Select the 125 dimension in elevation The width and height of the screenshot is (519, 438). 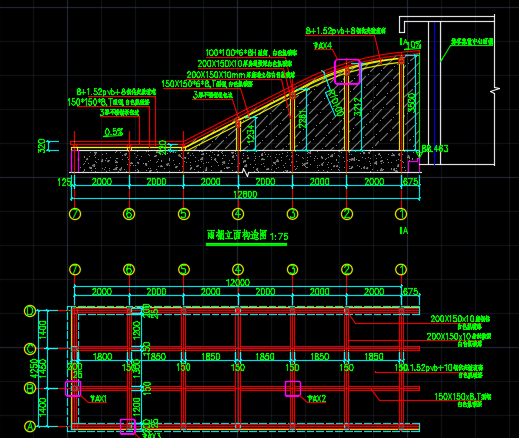[x=64, y=182]
